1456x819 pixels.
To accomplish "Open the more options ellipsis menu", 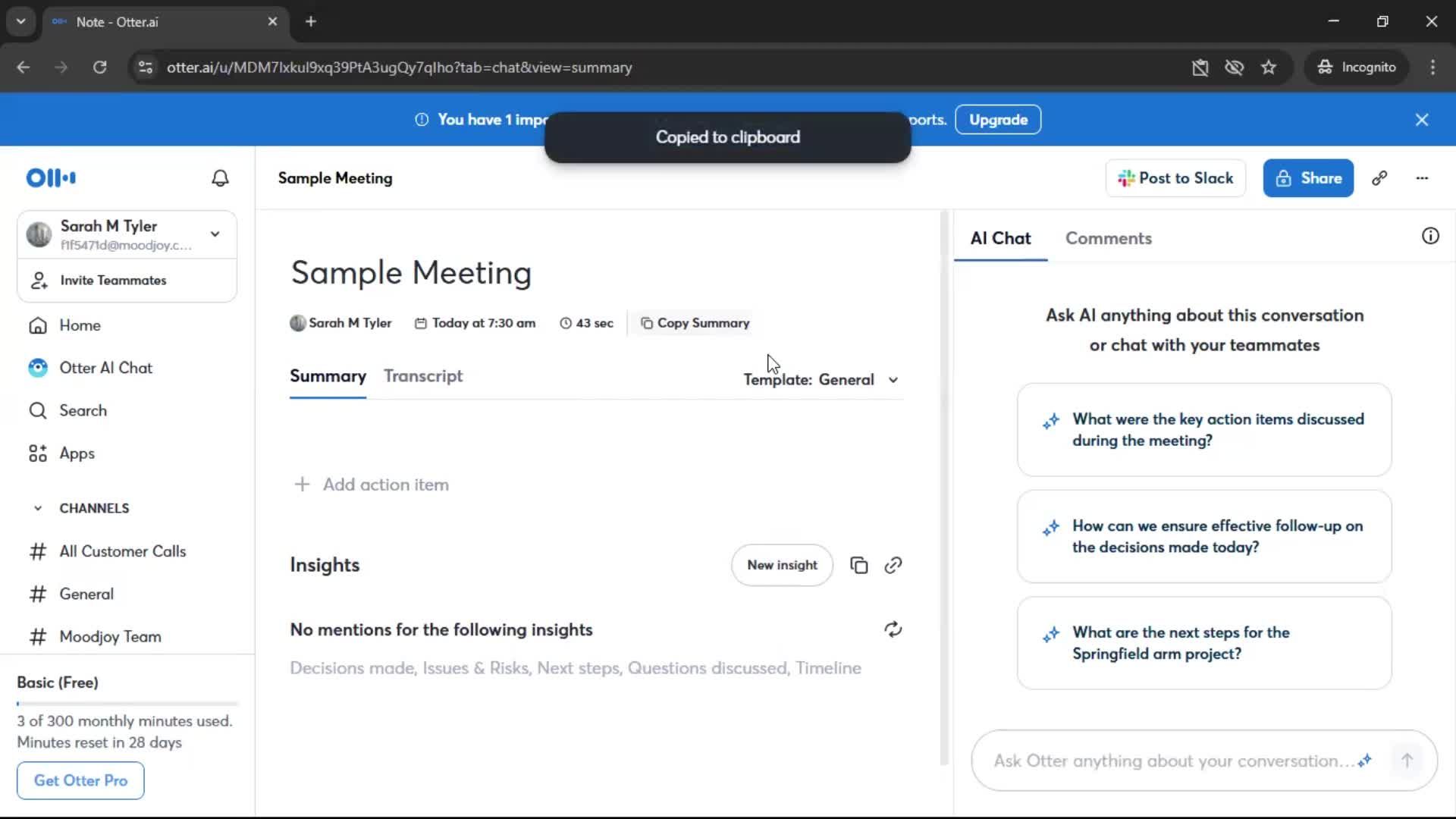I will [1422, 178].
